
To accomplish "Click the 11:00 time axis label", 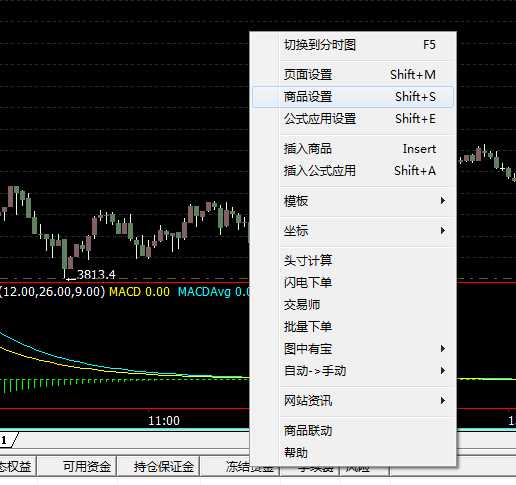I will pyautogui.click(x=164, y=421).
